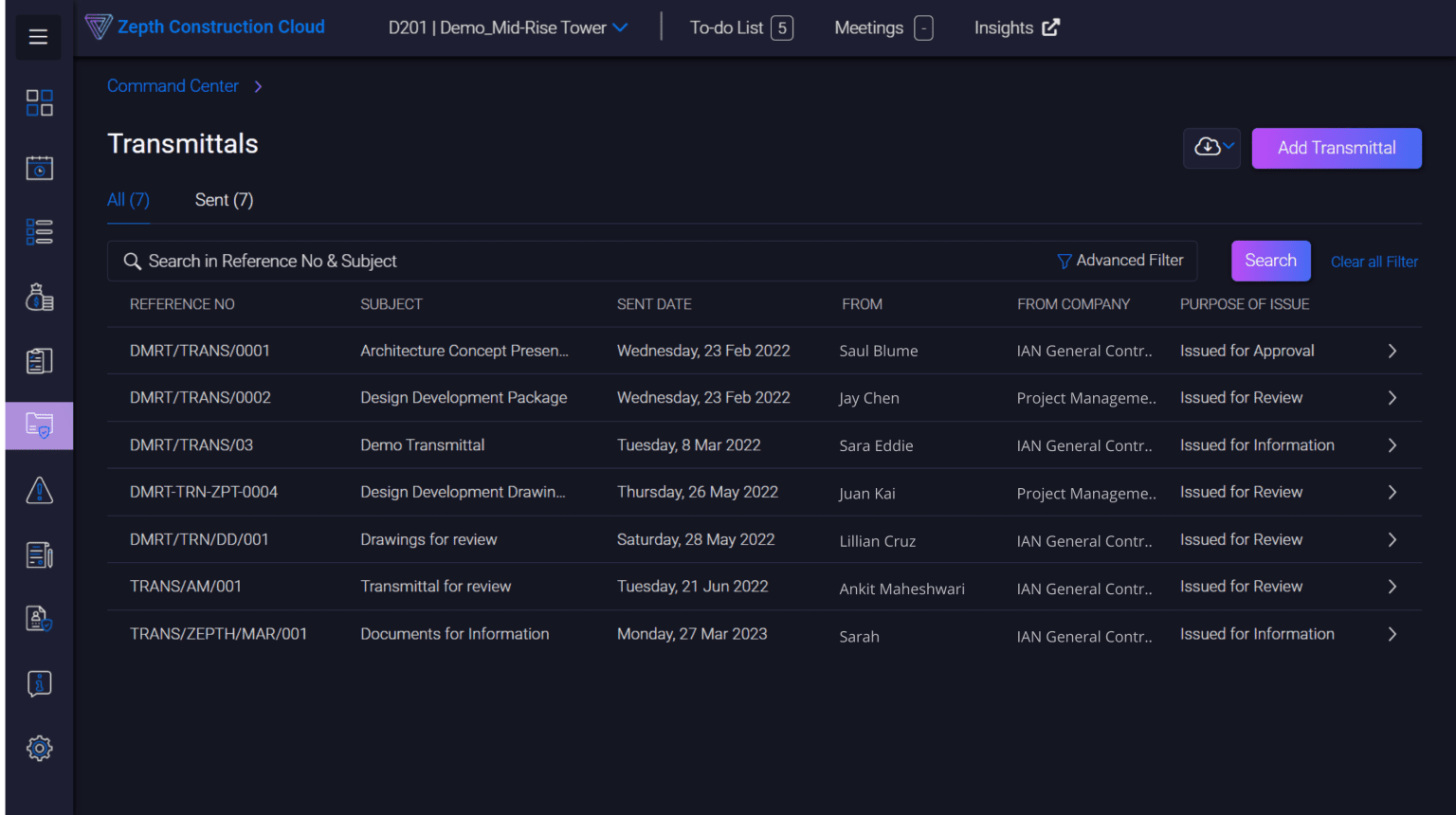Screen dimensions: 1456x815
Task: Click the Command Center breadcrumb link
Action: (173, 85)
